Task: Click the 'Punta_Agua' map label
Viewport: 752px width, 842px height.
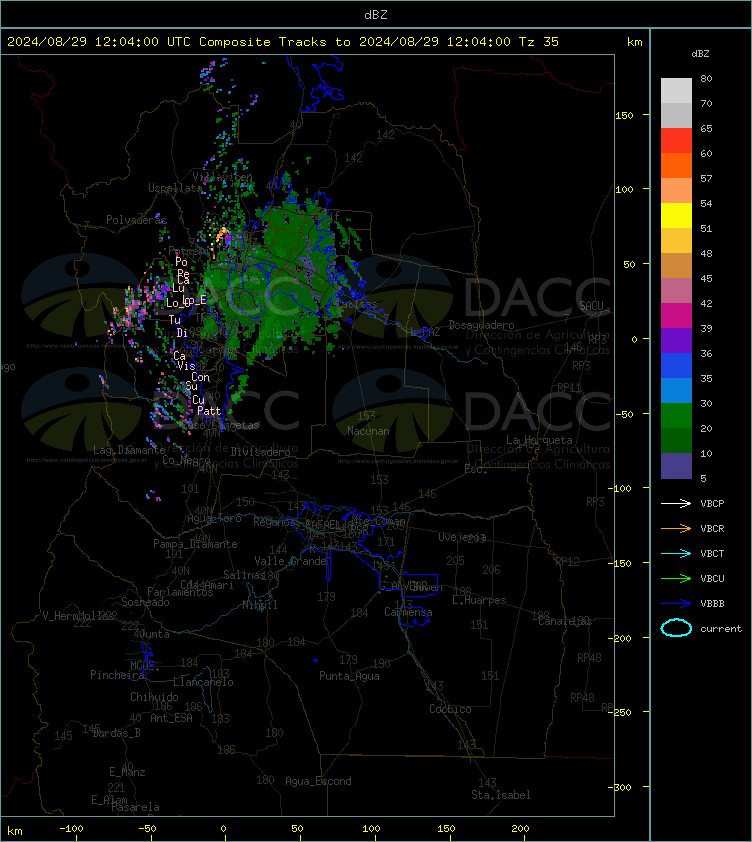Action: coord(349,676)
